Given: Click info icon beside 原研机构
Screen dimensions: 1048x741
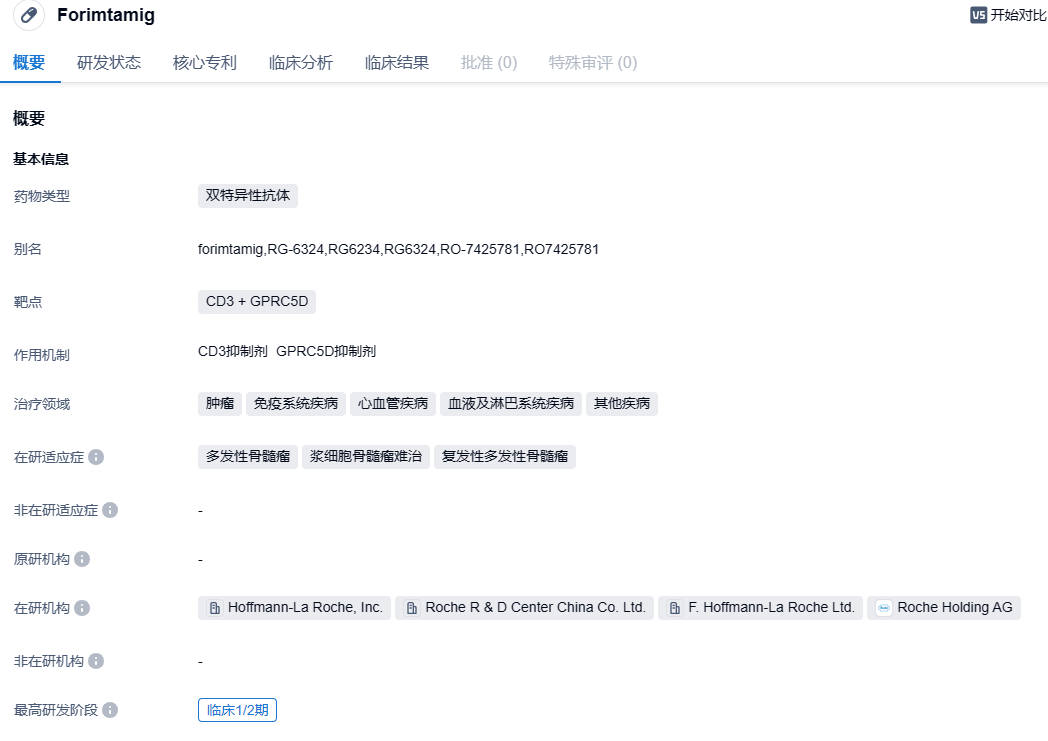Looking at the screenshot, I should pyautogui.click(x=82, y=559).
